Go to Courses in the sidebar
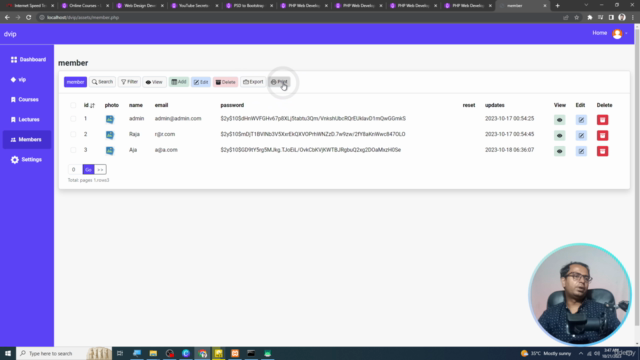Viewport: 640px width, 360px height. click(24, 100)
